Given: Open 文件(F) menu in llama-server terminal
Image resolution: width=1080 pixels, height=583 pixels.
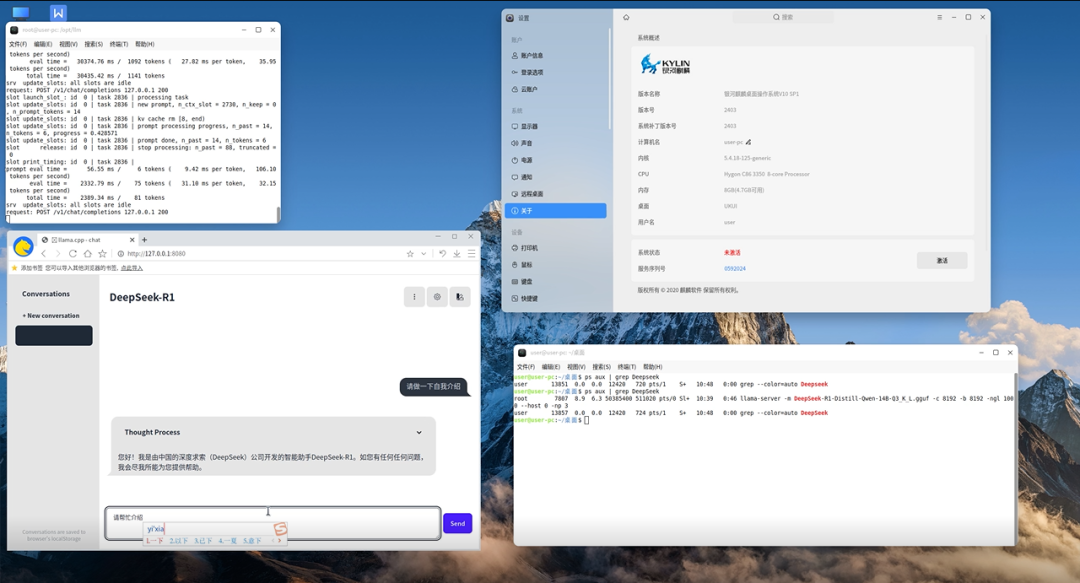Looking at the screenshot, I should click(x=17, y=44).
